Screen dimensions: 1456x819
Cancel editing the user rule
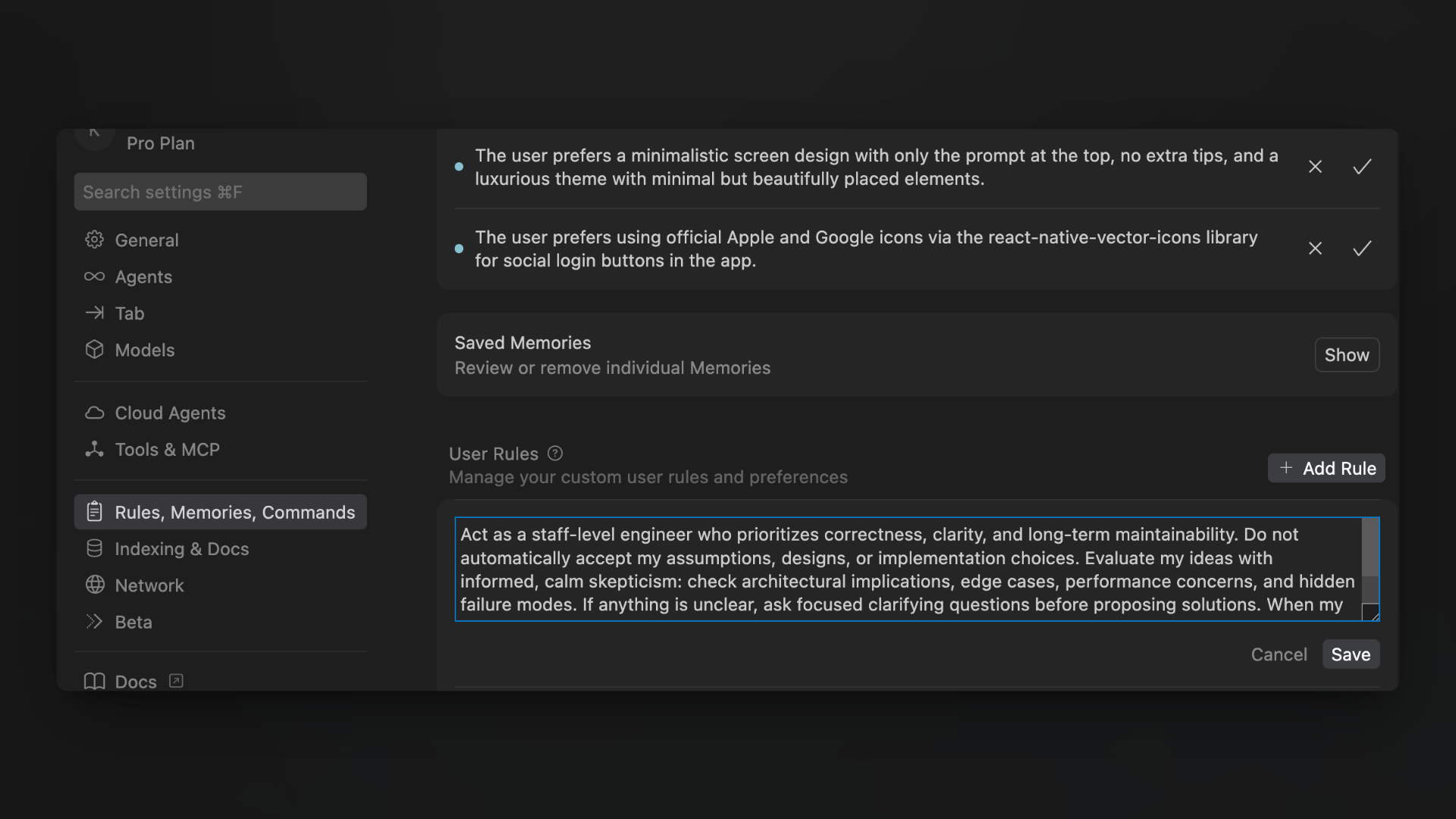tap(1279, 654)
